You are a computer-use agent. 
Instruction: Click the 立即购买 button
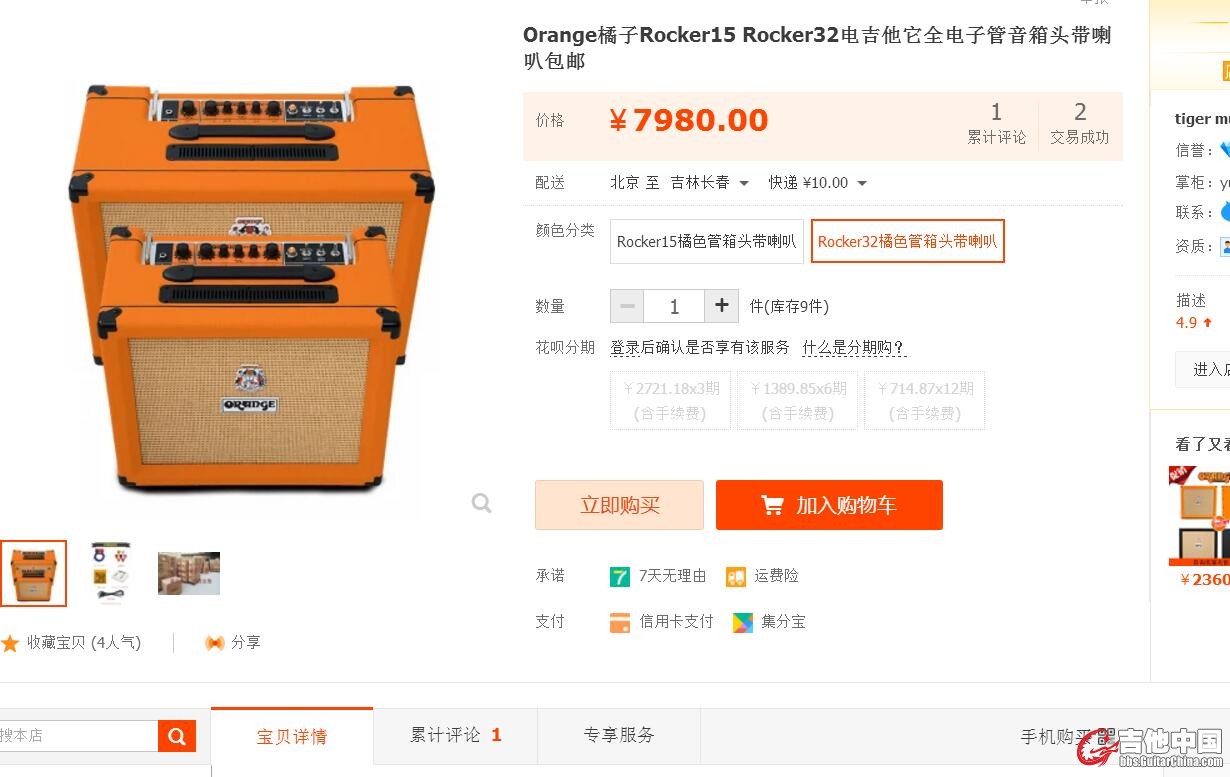click(x=620, y=505)
